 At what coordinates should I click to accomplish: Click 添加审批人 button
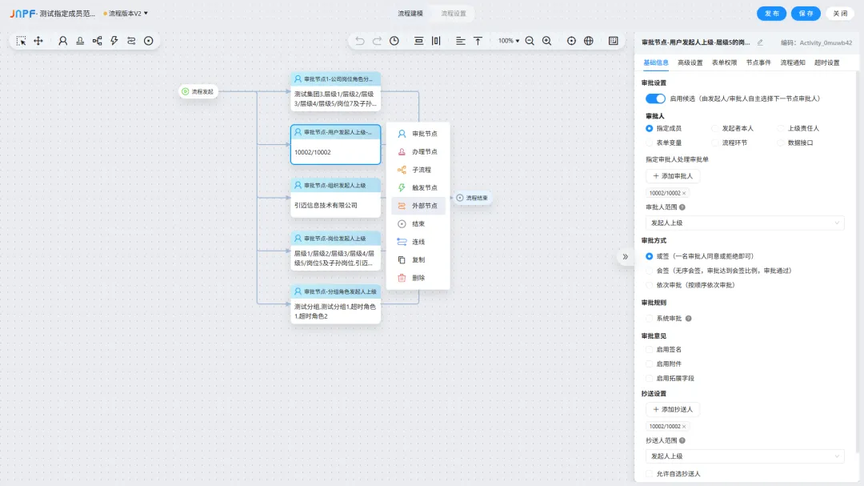pos(673,176)
